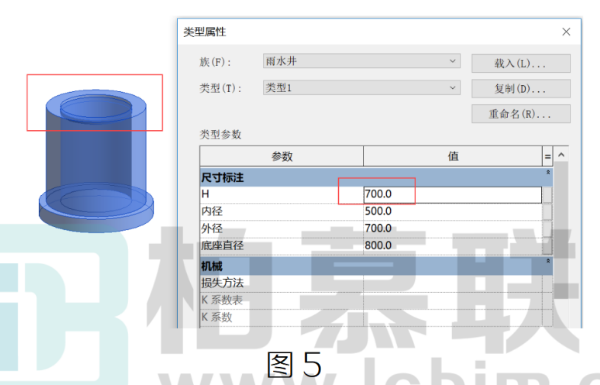The width and height of the screenshot is (600, 385).
Task: Click the H parameter name cell
Action: tap(282, 194)
